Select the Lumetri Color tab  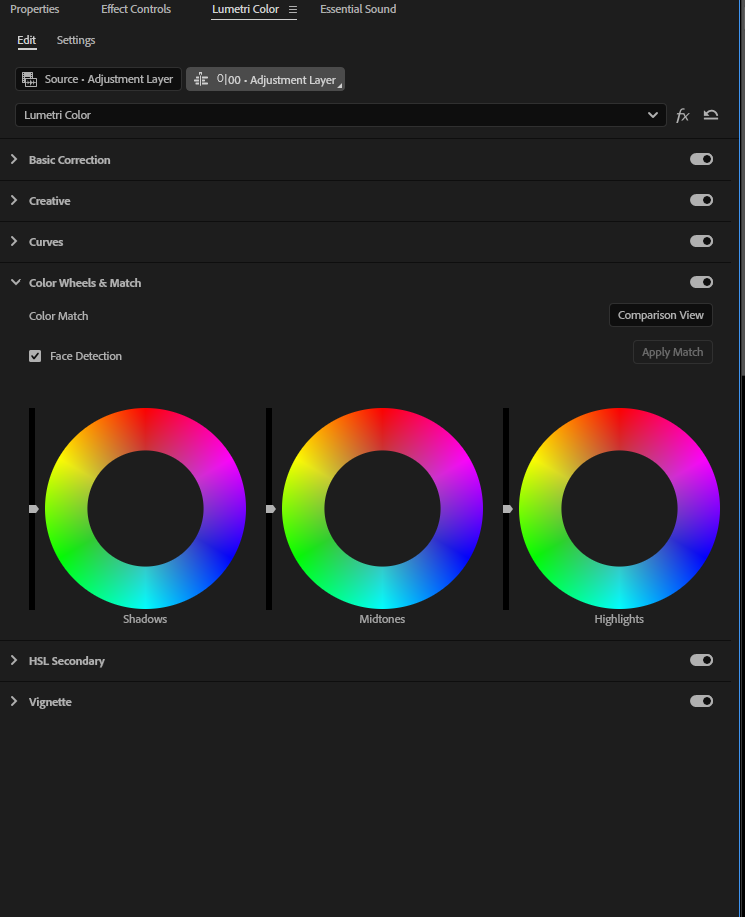point(245,9)
